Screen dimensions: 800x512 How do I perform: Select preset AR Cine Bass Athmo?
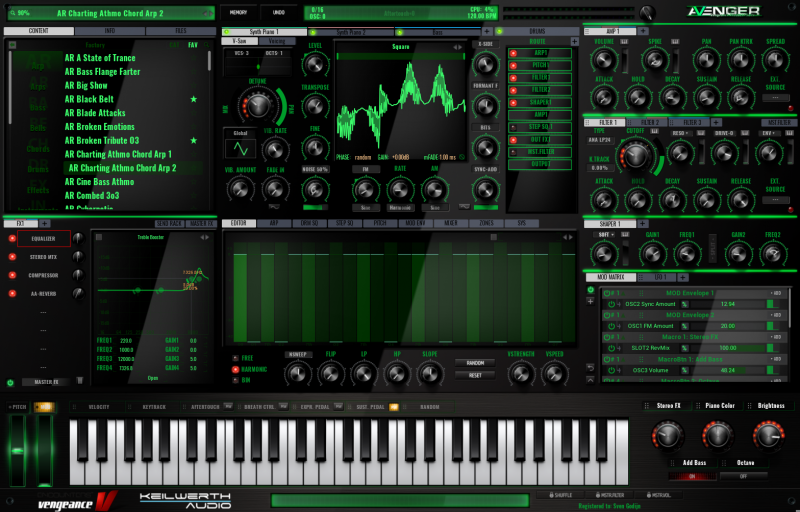click(x=99, y=182)
